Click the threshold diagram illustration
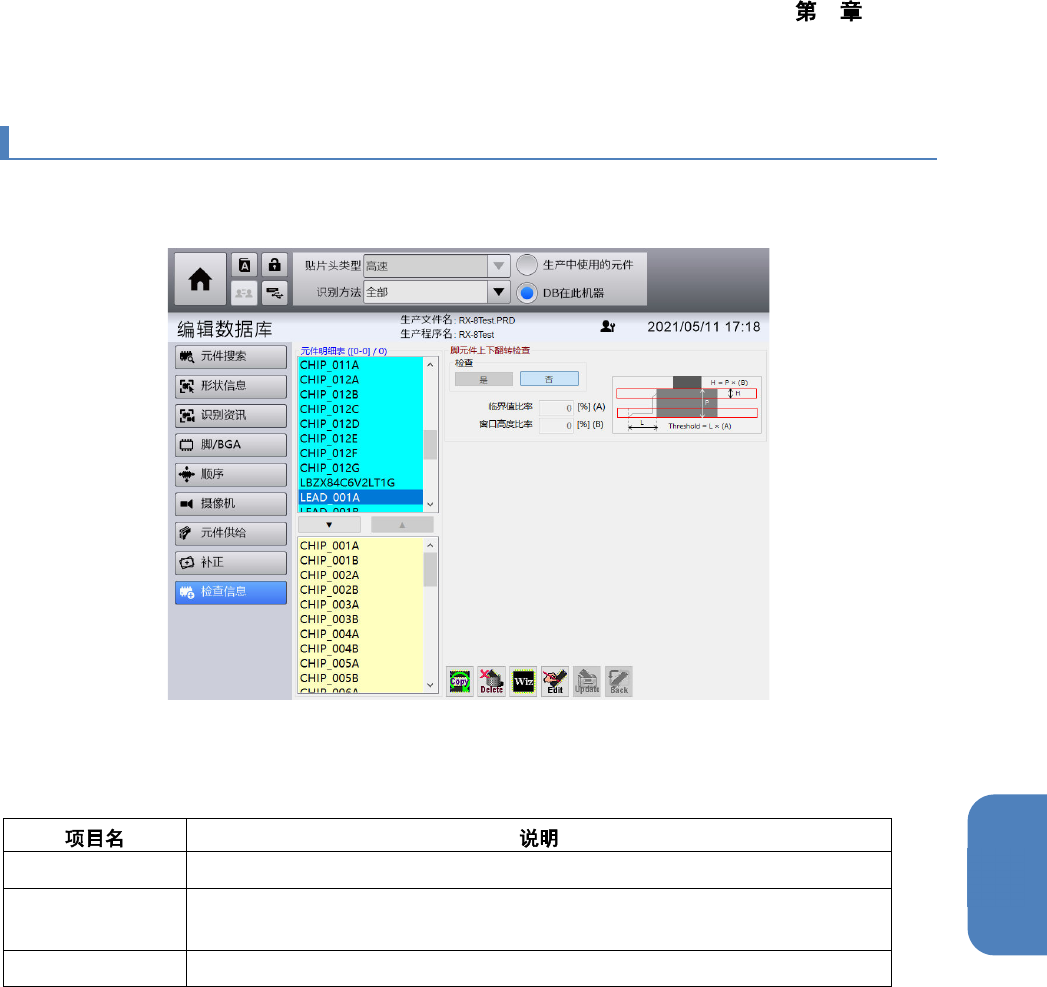Screen dimensions: 1047x987 click(687, 405)
